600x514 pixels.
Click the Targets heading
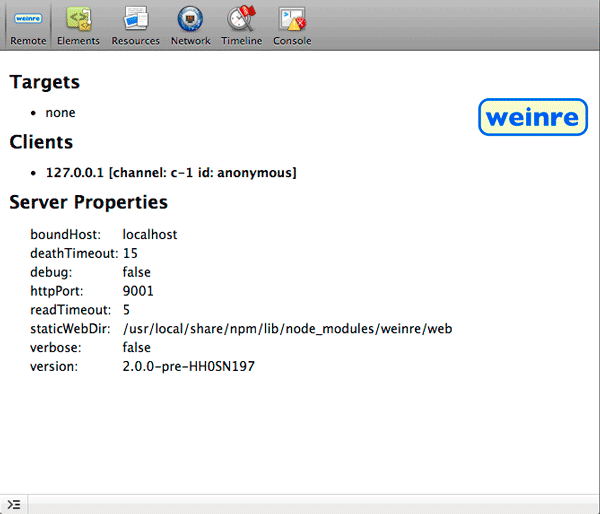pos(44,82)
